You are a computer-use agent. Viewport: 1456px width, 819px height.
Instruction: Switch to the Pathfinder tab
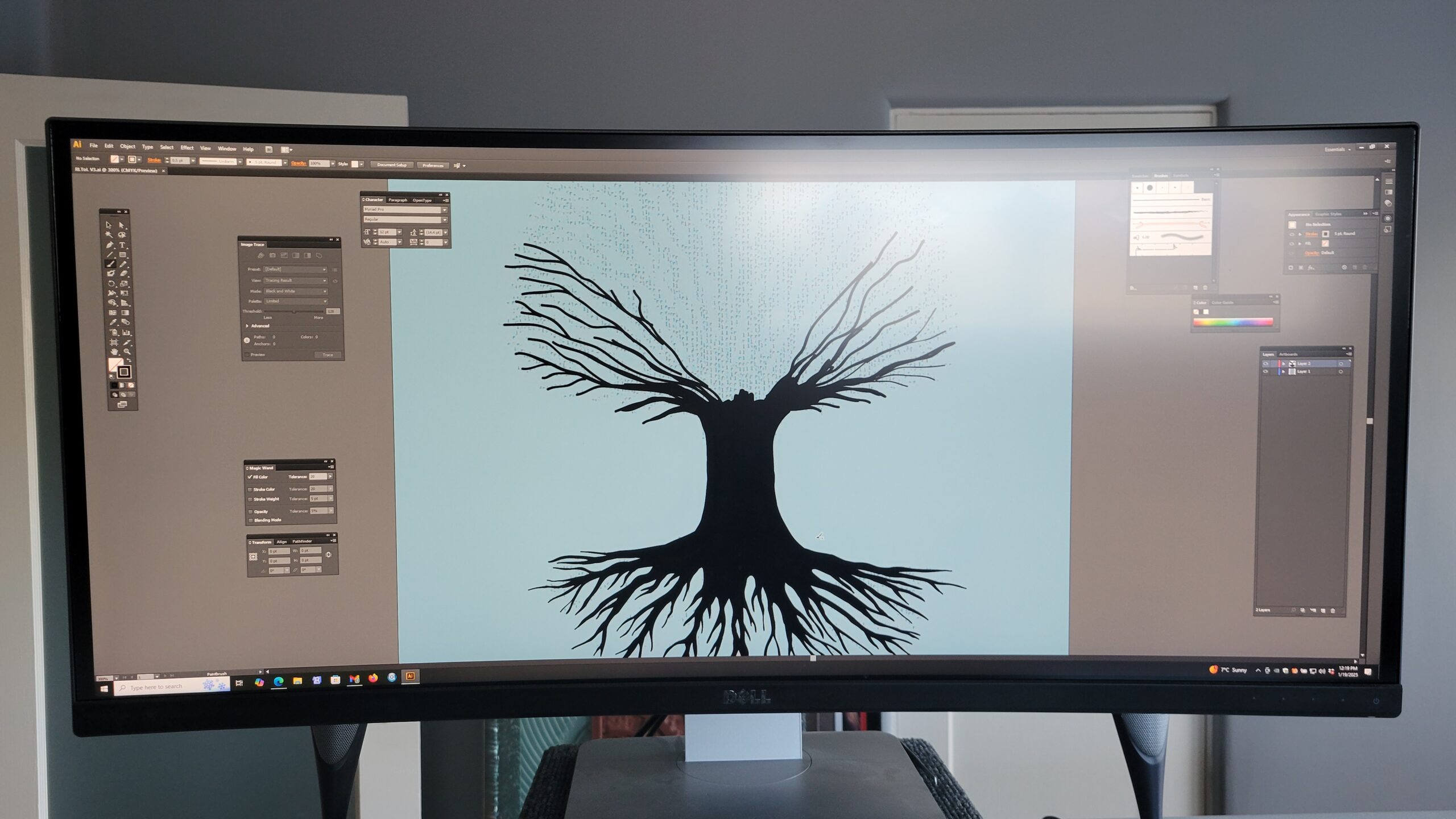(x=303, y=541)
